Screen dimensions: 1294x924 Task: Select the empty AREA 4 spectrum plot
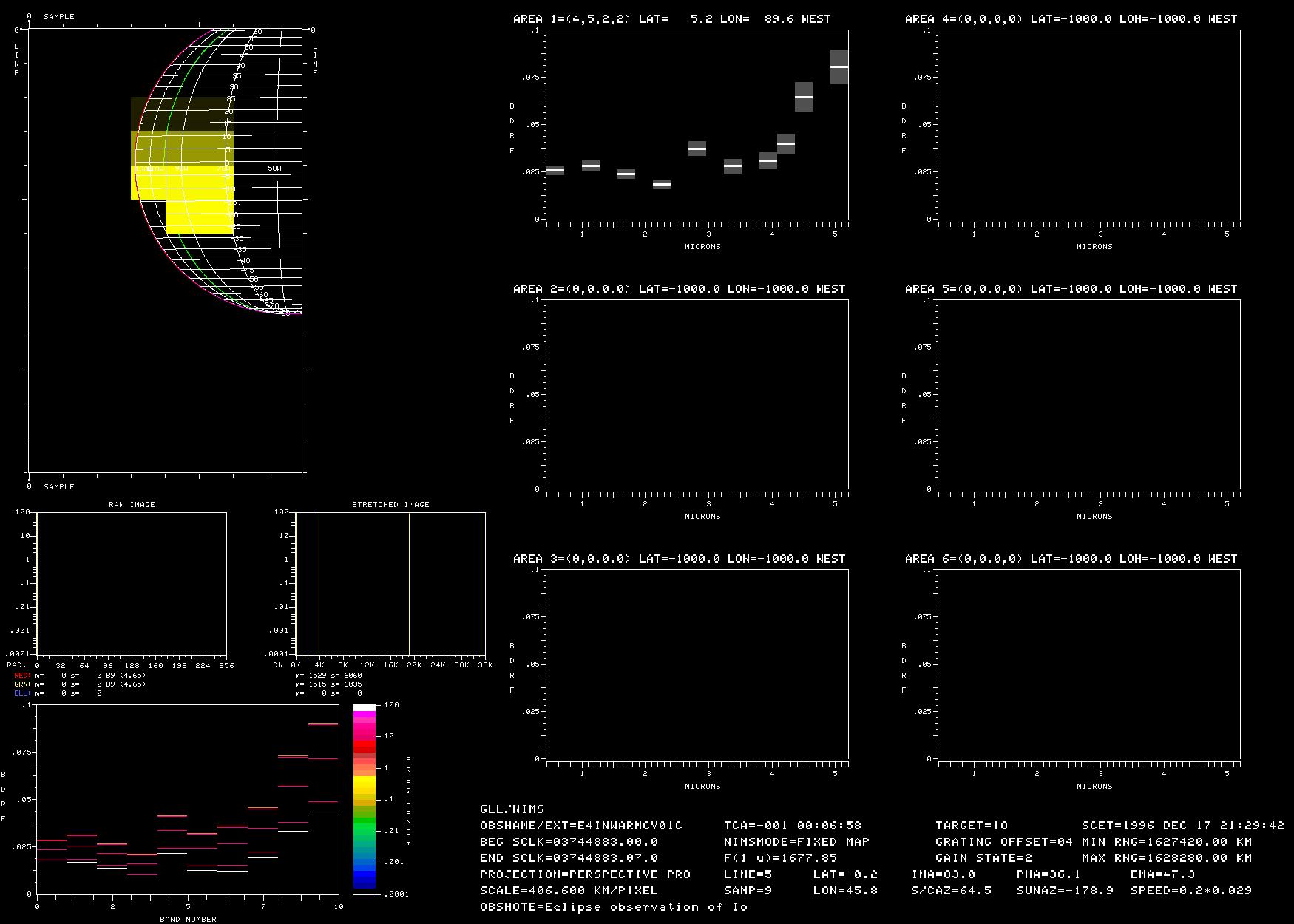tap(1088, 125)
